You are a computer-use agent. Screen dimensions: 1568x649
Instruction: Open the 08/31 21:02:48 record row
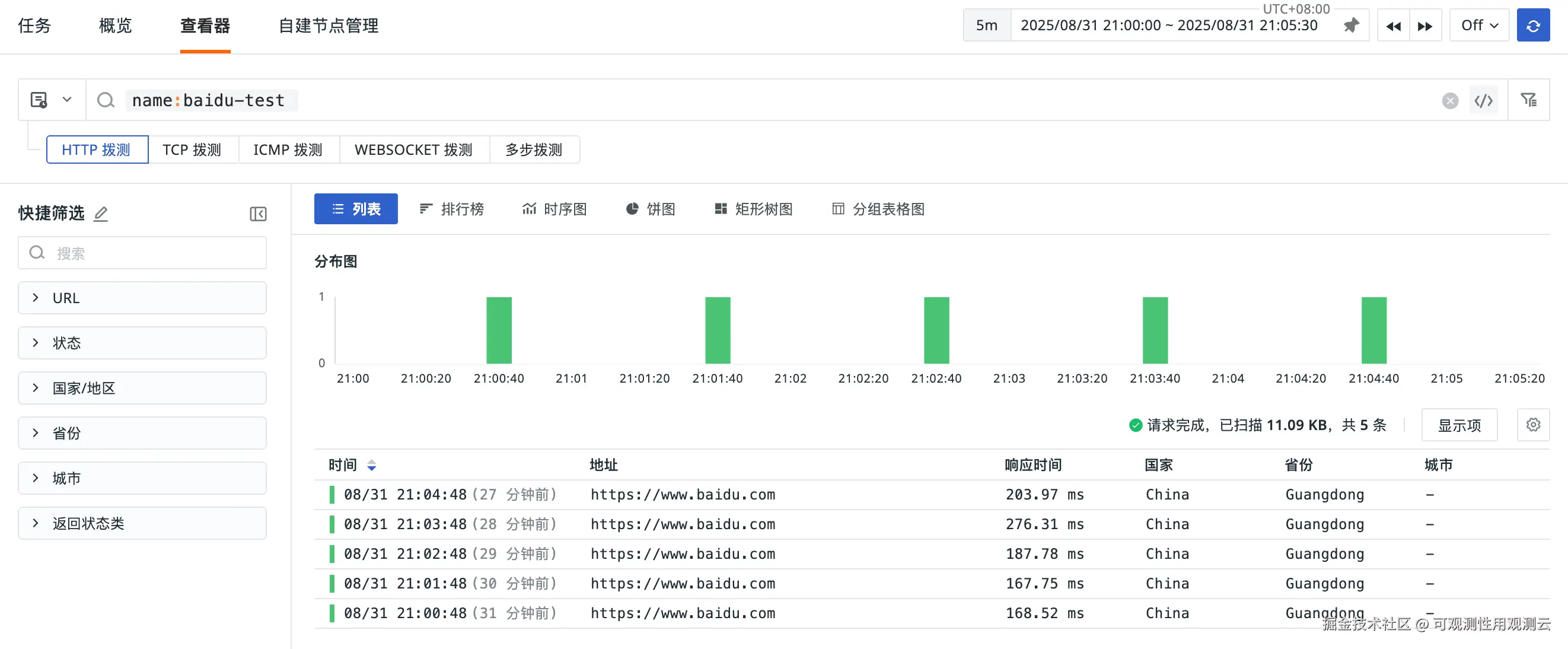(x=932, y=554)
